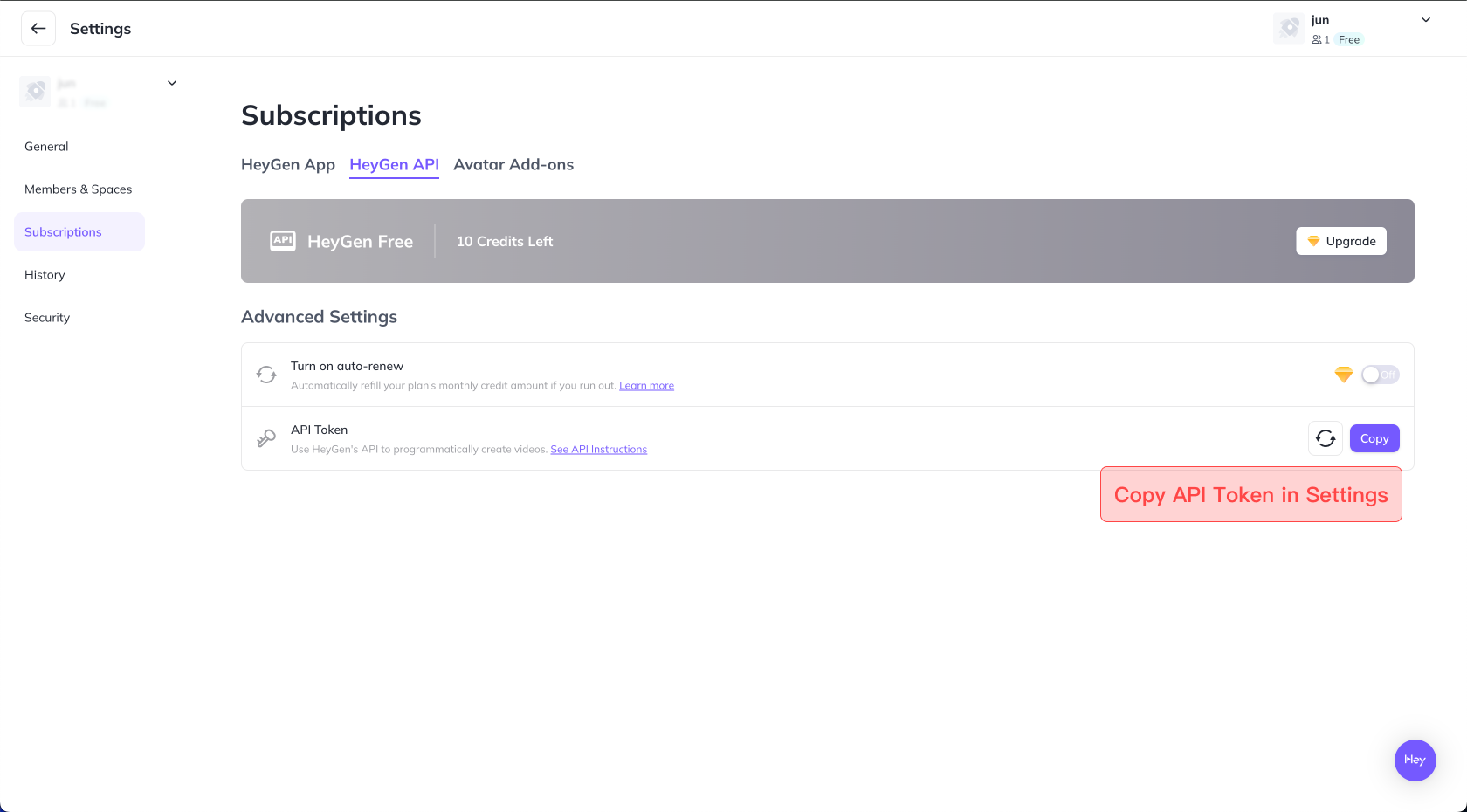Open the Learn more link
Screen dimensions: 1467x812
point(646,386)
